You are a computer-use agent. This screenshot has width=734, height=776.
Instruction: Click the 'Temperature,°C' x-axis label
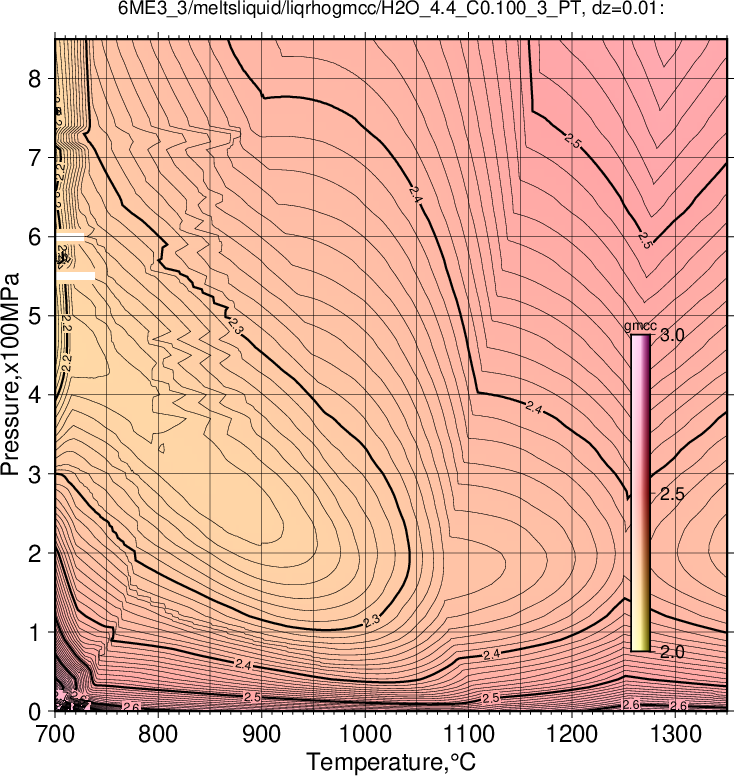click(x=391, y=762)
